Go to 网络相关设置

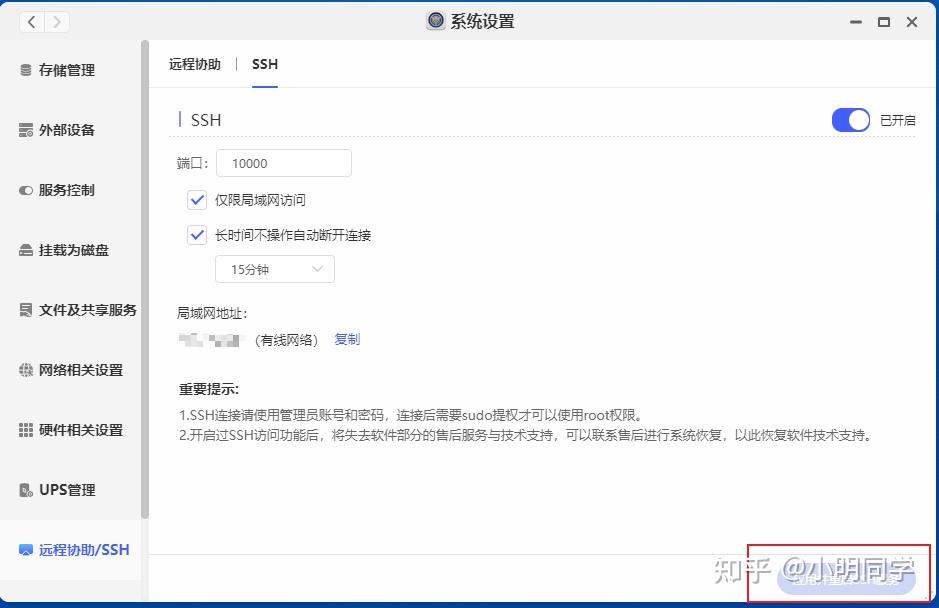pos(72,370)
